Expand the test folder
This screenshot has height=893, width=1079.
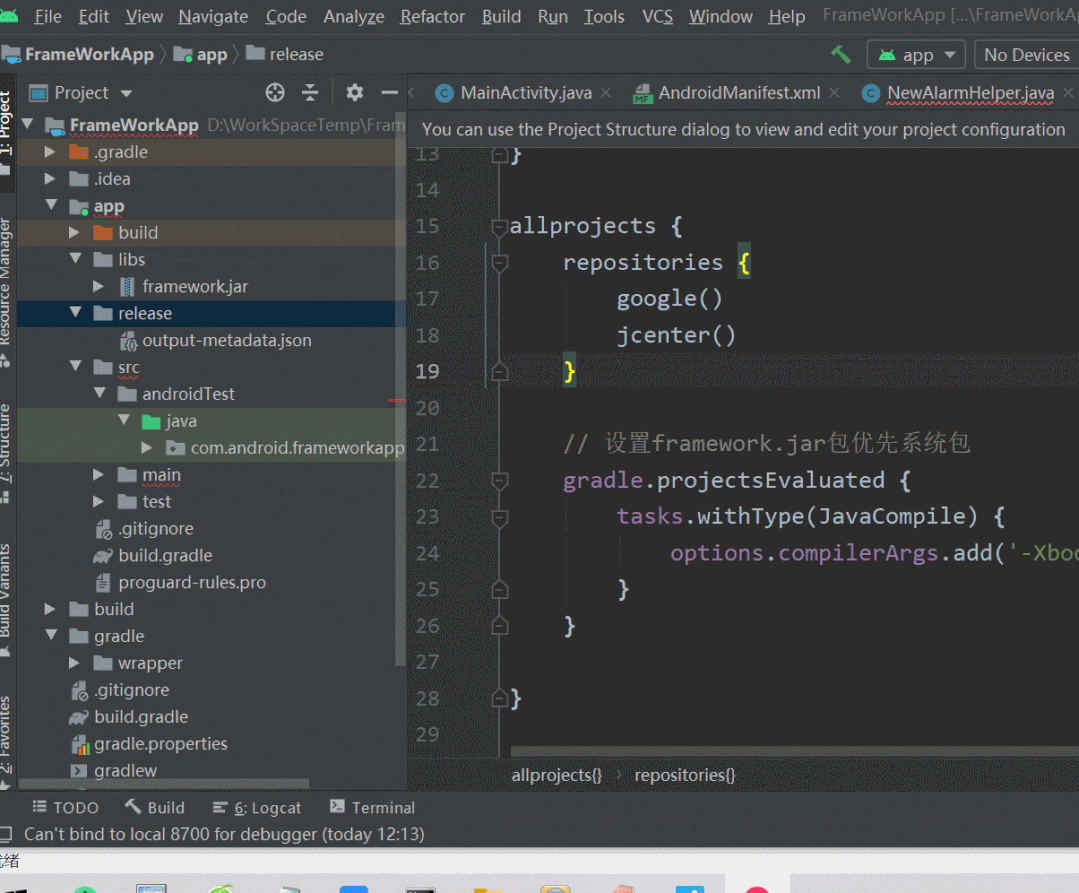tap(98, 502)
